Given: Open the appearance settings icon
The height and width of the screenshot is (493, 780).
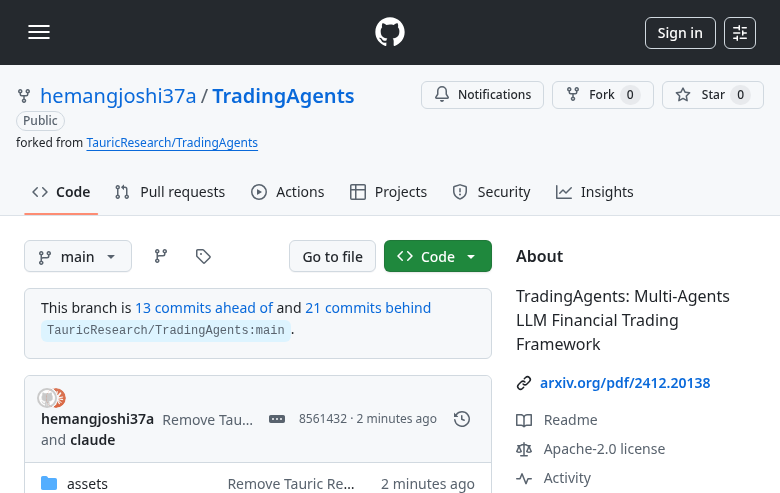Looking at the screenshot, I should pos(740,33).
